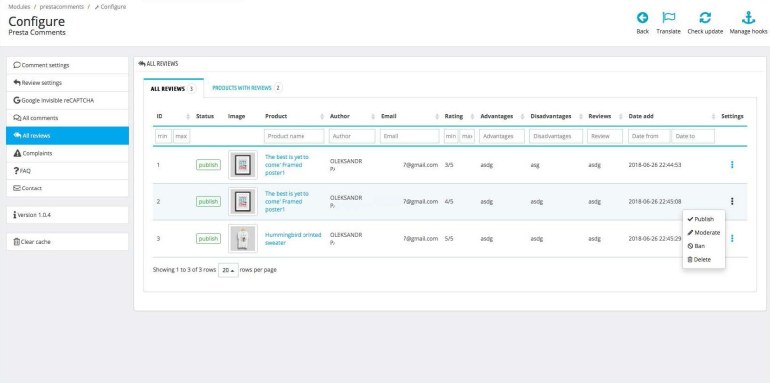This screenshot has width=770, height=383.
Task: Click framed poster thumbnail in row 2
Action: click(x=243, y=201)
